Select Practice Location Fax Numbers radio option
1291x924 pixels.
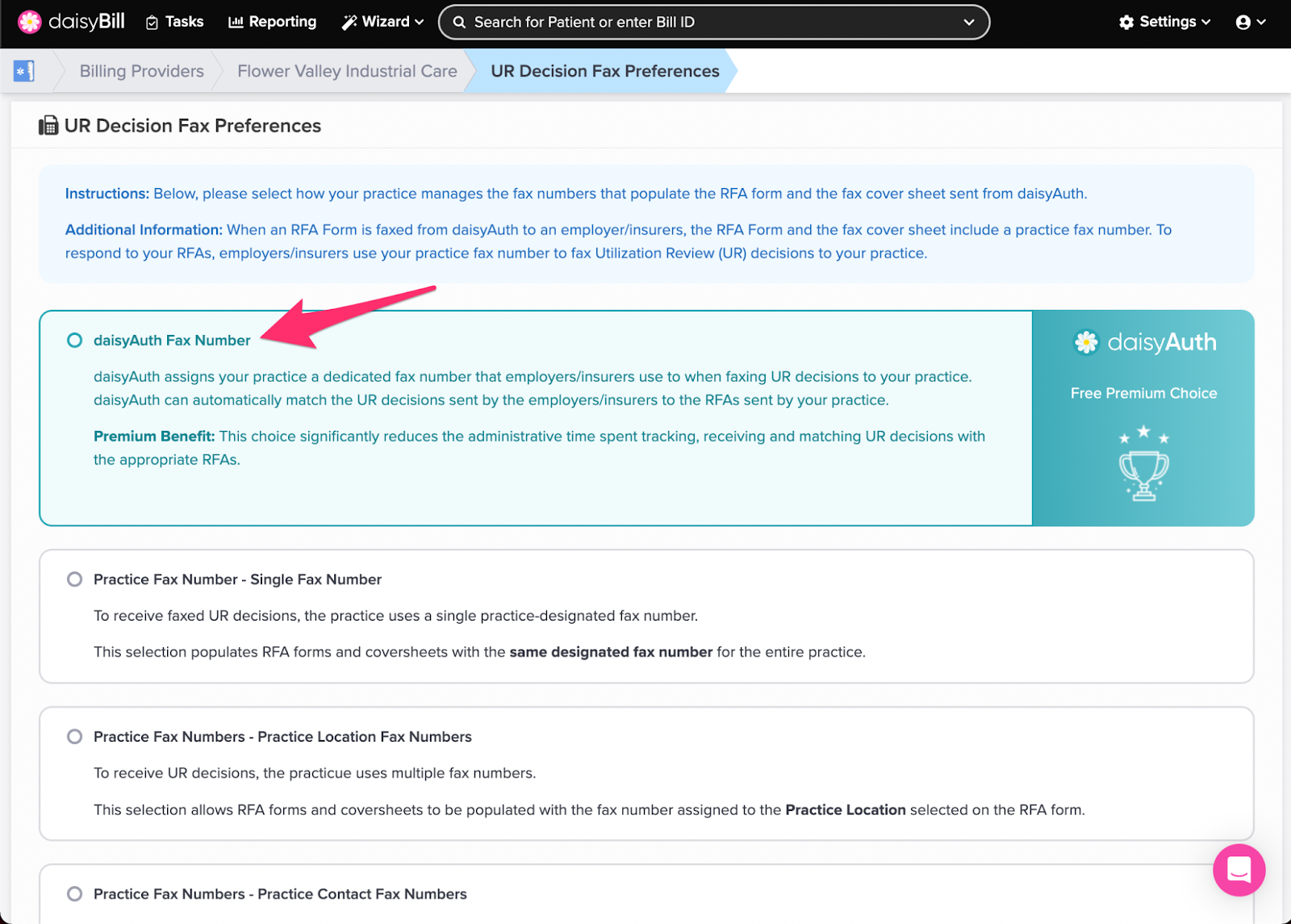[74, 737]
